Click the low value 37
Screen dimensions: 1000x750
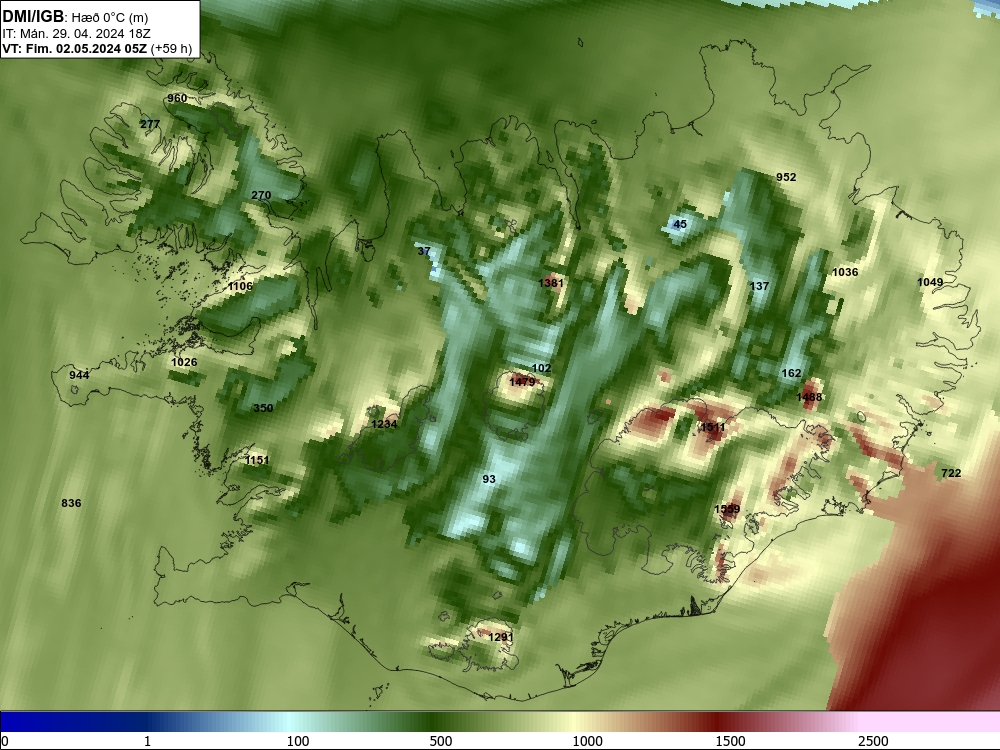[424, 251]
